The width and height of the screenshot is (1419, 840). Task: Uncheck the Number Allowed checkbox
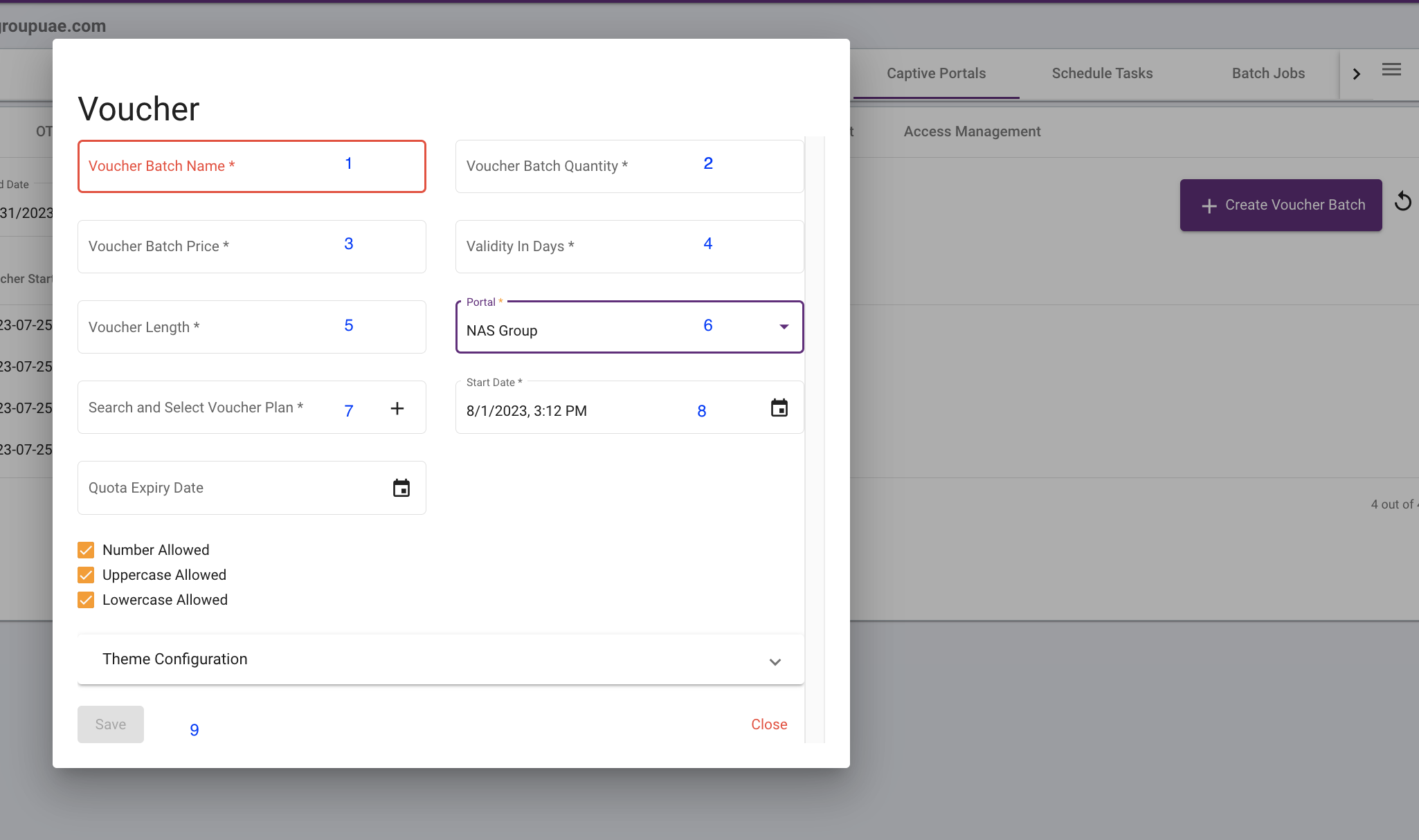pyautogui.click(x=86, y=550)
